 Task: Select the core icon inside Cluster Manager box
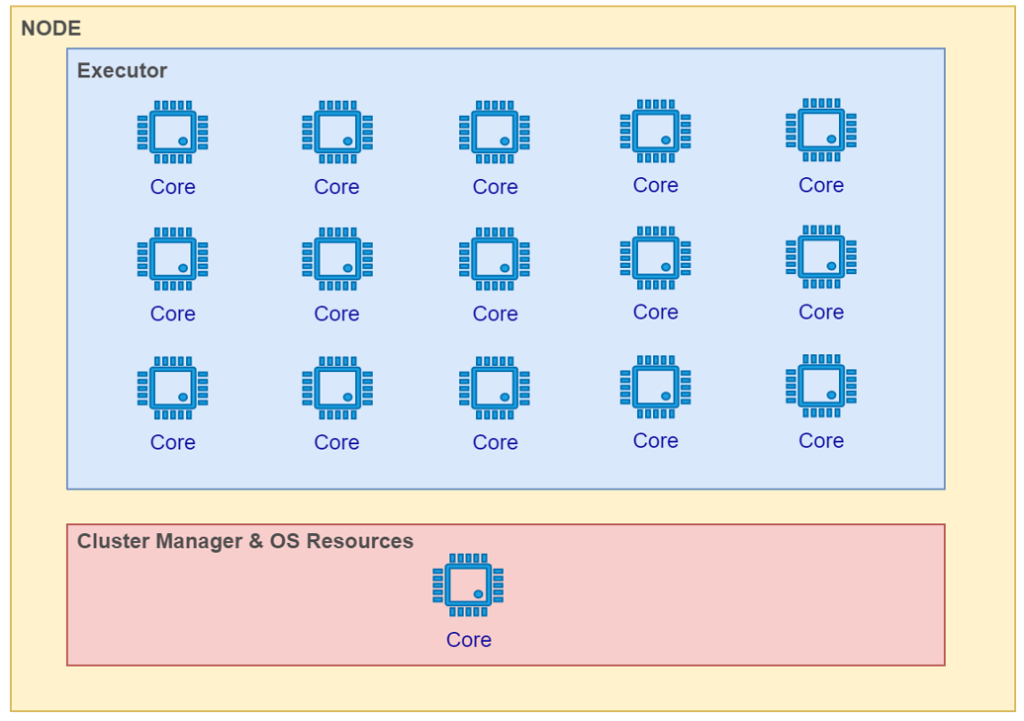tap(468, 585)
